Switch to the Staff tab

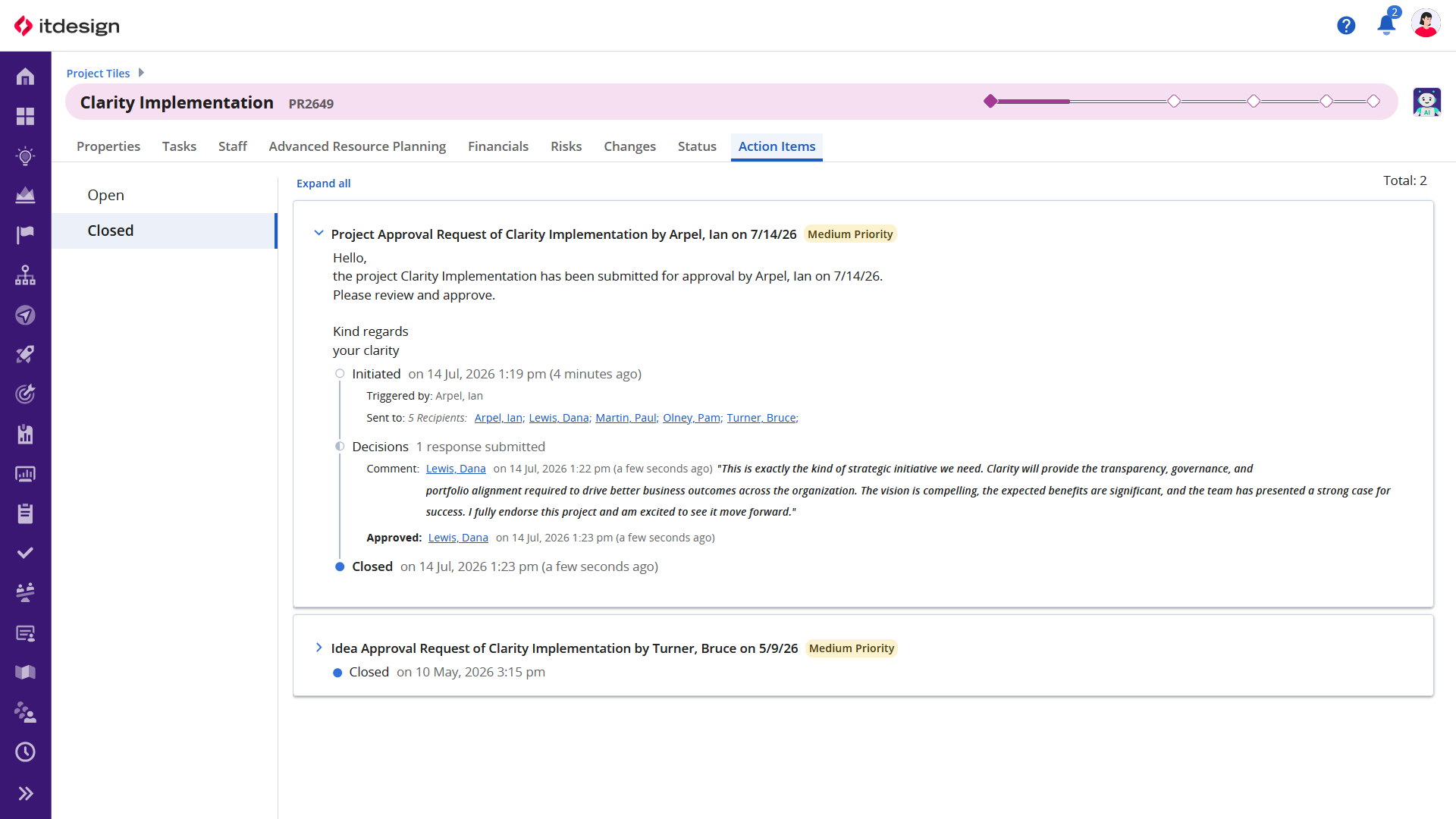click(233, 146)
